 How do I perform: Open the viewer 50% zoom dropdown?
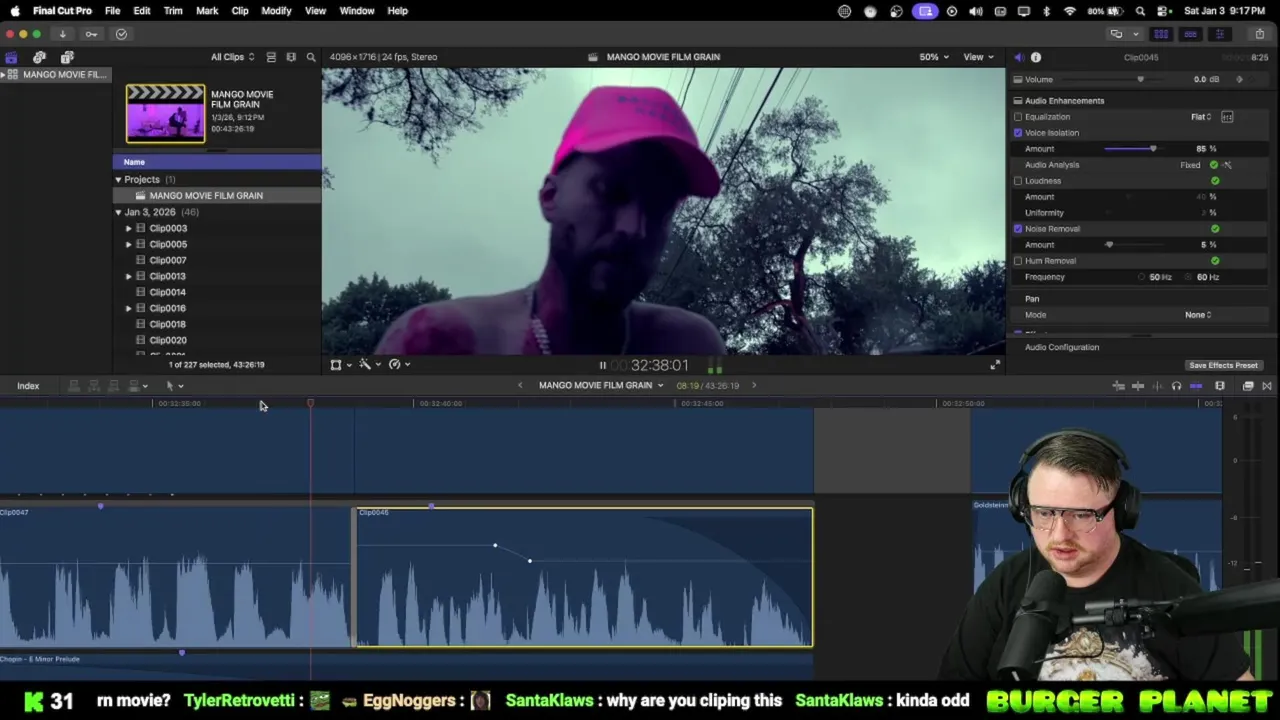(x=934, y=57)
